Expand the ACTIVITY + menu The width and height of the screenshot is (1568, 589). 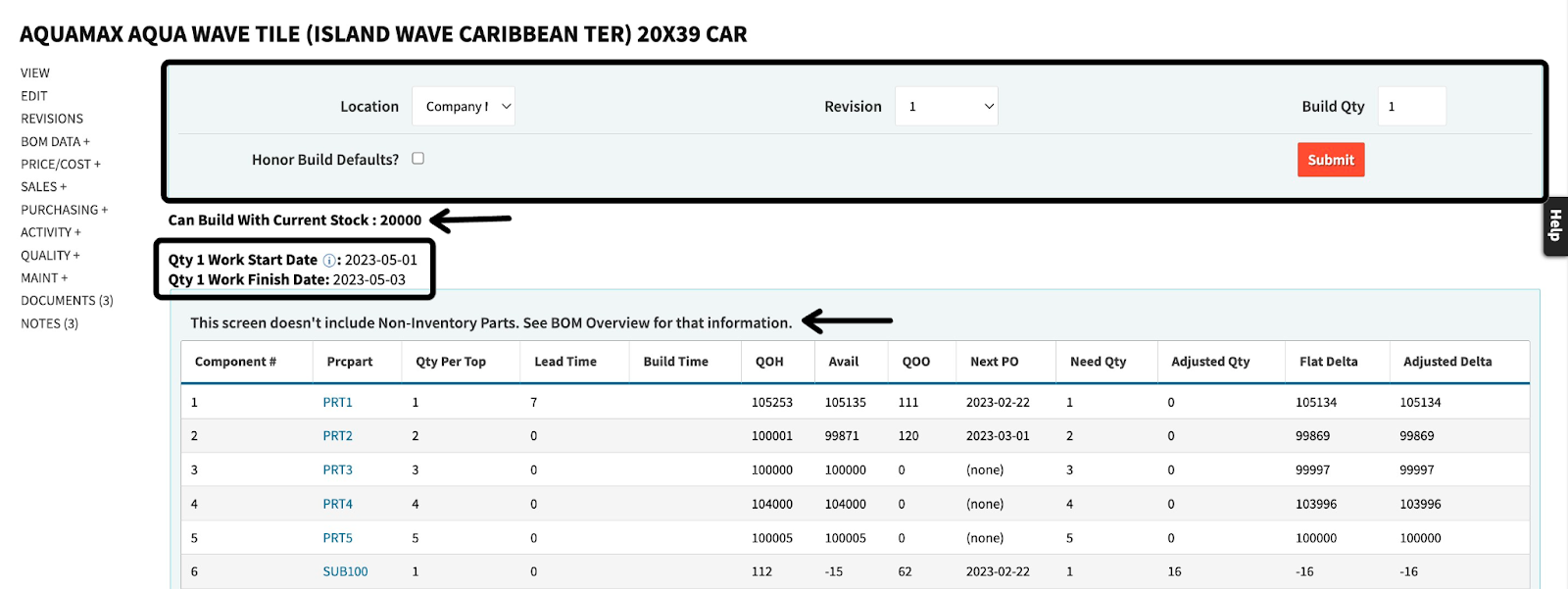click(x=51, y=232)
